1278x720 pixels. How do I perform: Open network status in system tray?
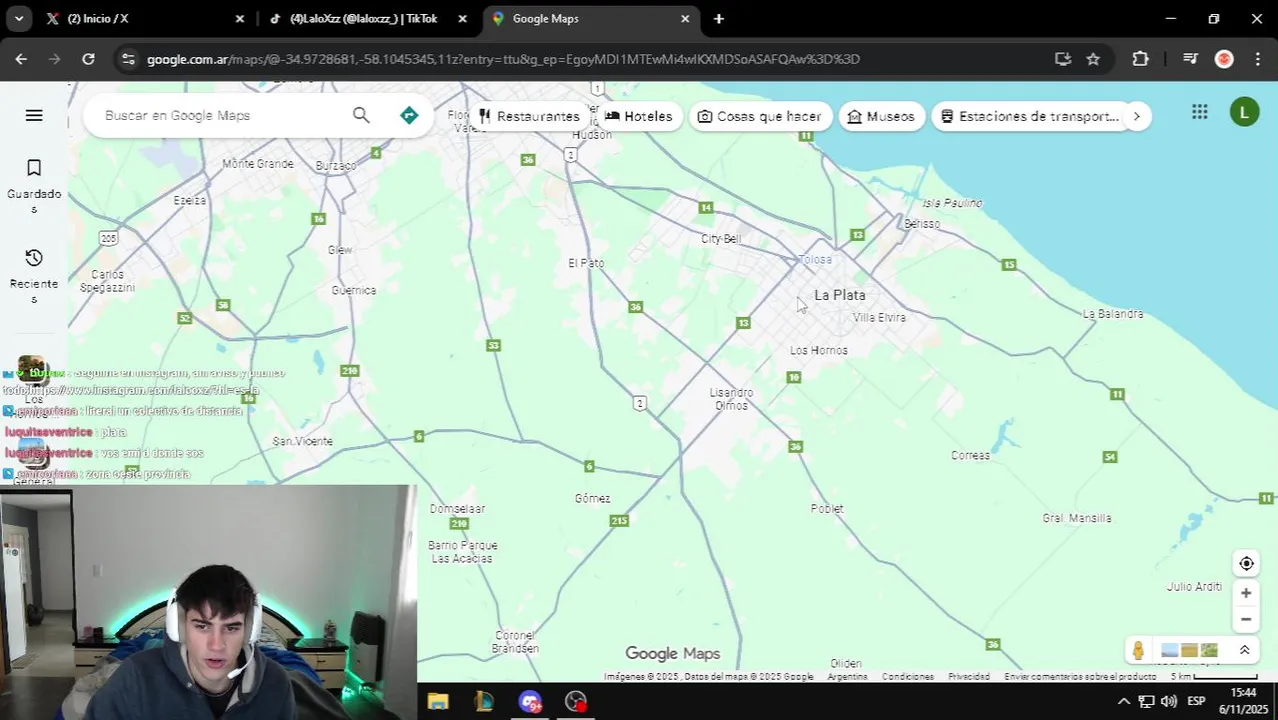click(x=1147, y=701)
